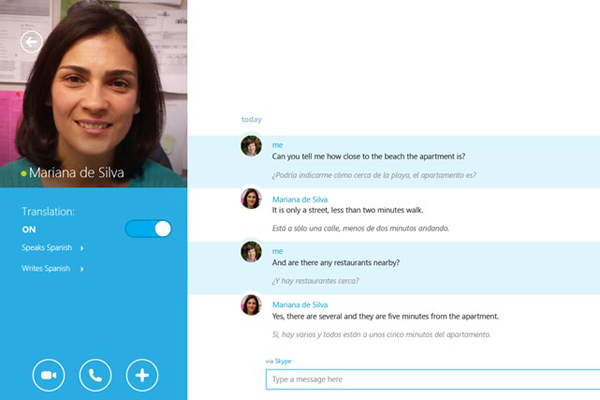Click my avatar beside the beach question
This screenshot has height=400, width=600.
[x=251, y=146]
